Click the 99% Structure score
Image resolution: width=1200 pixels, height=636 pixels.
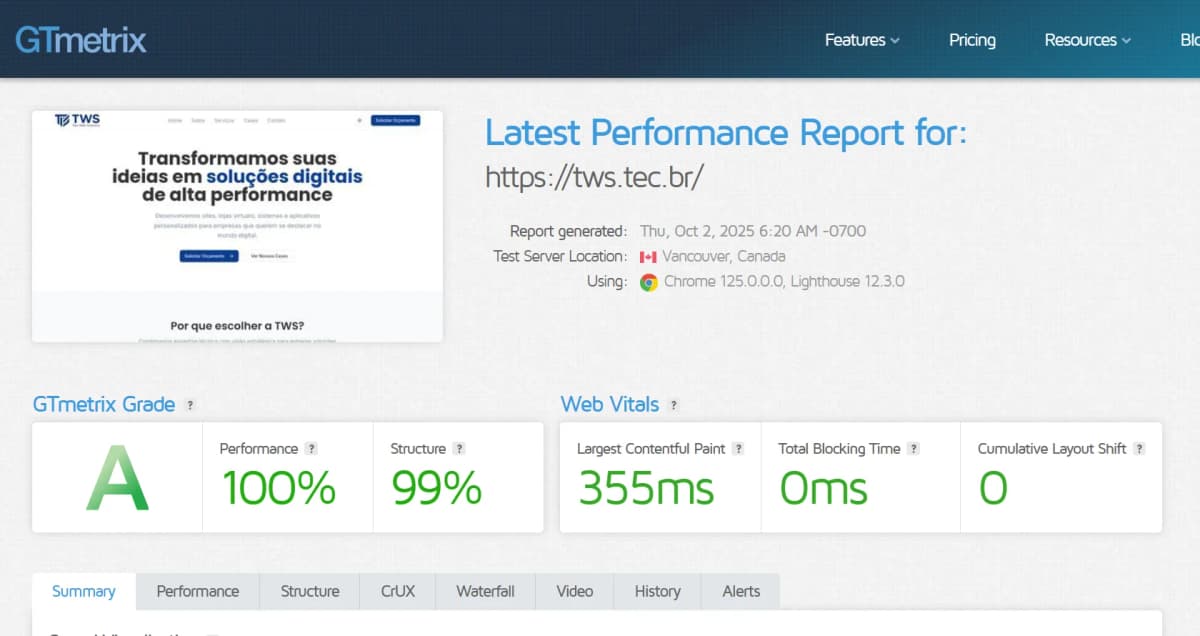[x=436, y=488]
